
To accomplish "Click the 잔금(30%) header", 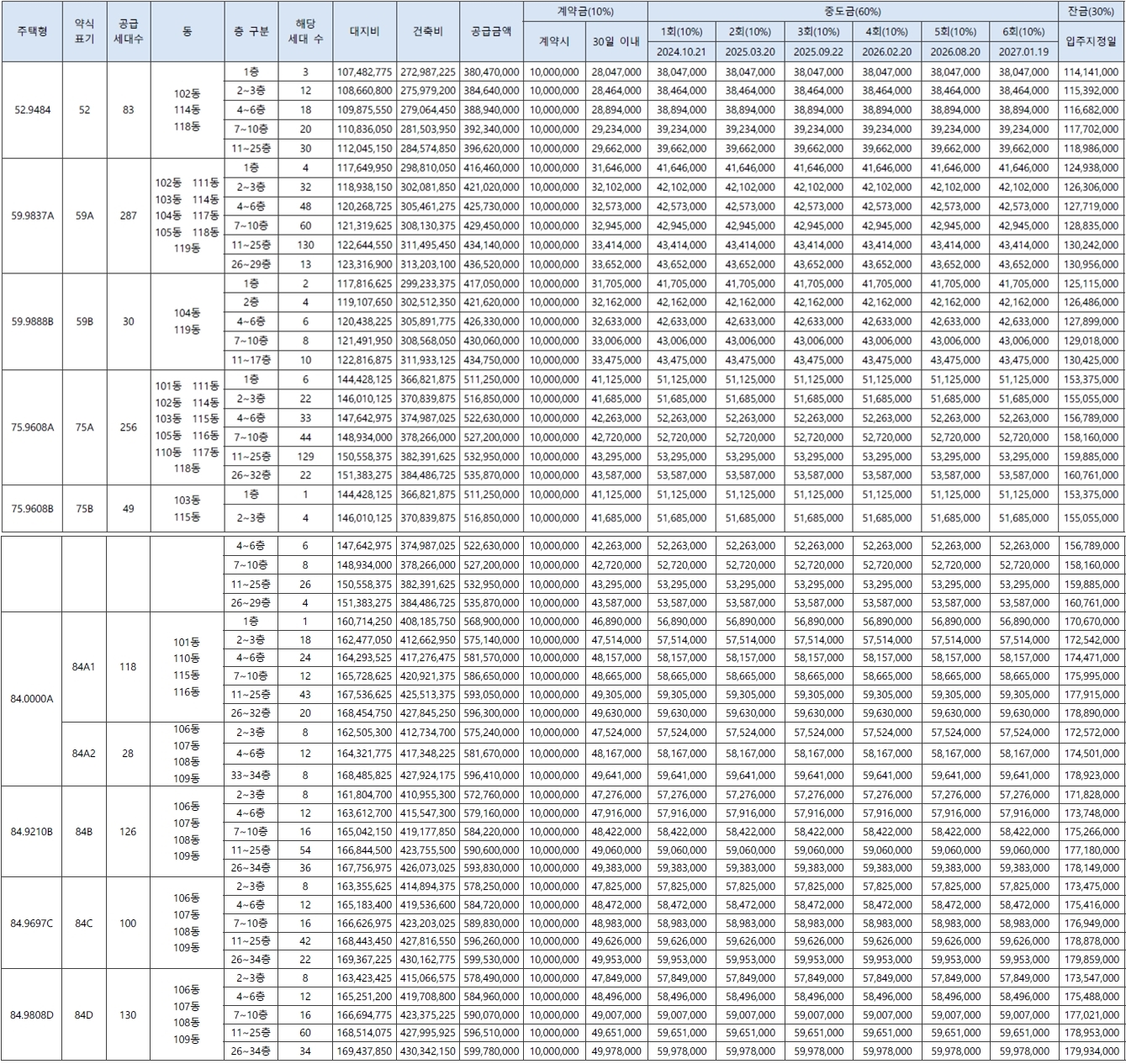I will tap(1091, 11).
